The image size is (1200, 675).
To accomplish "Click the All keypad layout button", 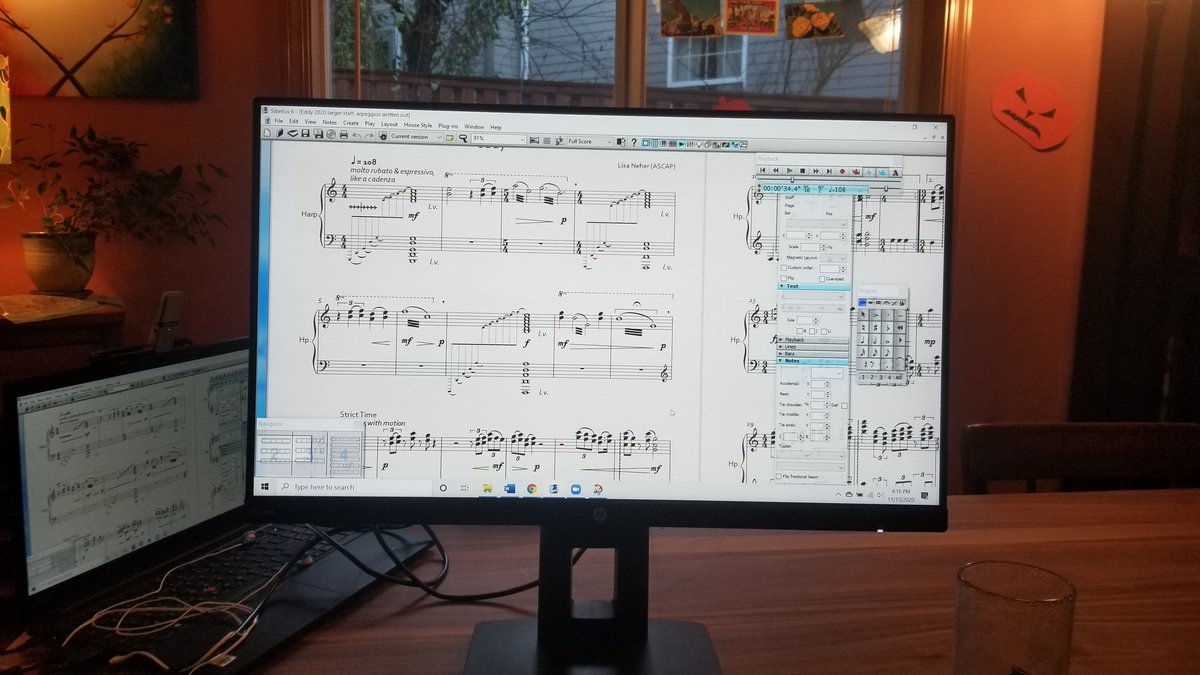I will pos(899,377).
